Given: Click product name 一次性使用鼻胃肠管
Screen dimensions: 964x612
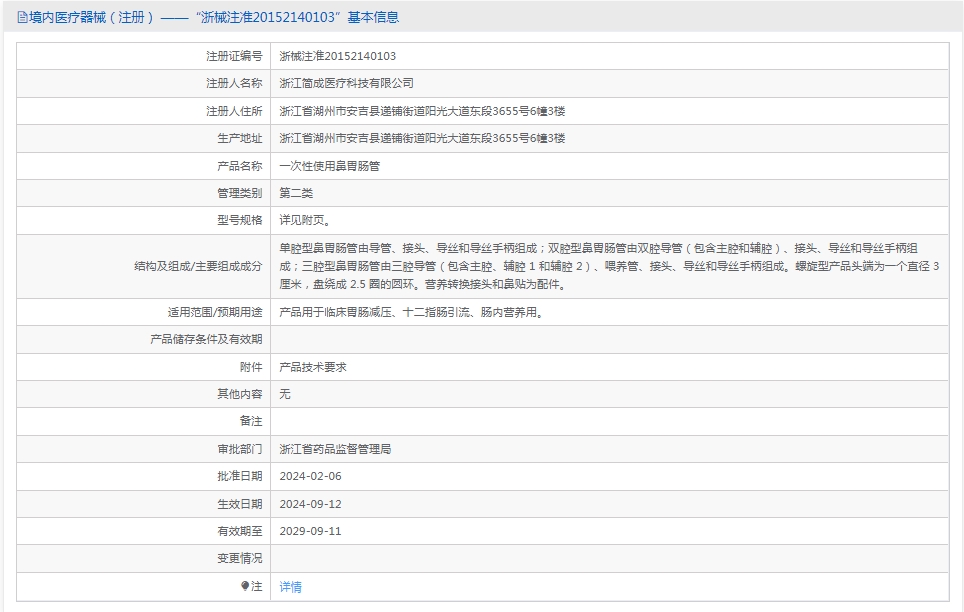Looking at the screenshot, I should (330, 166).
